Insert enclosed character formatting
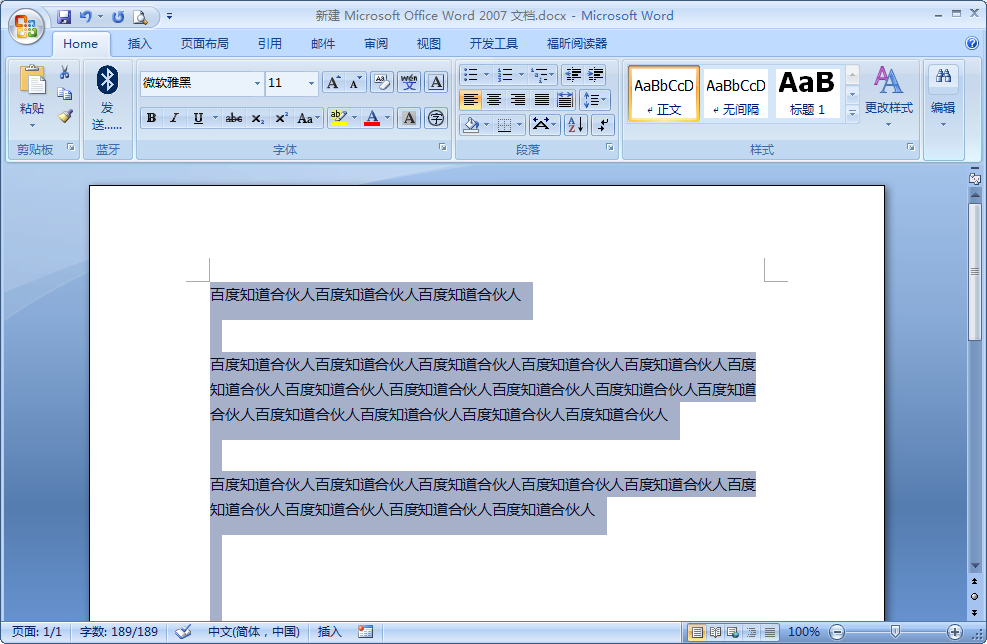The image size is (987, 644). [x=436, y=118]
